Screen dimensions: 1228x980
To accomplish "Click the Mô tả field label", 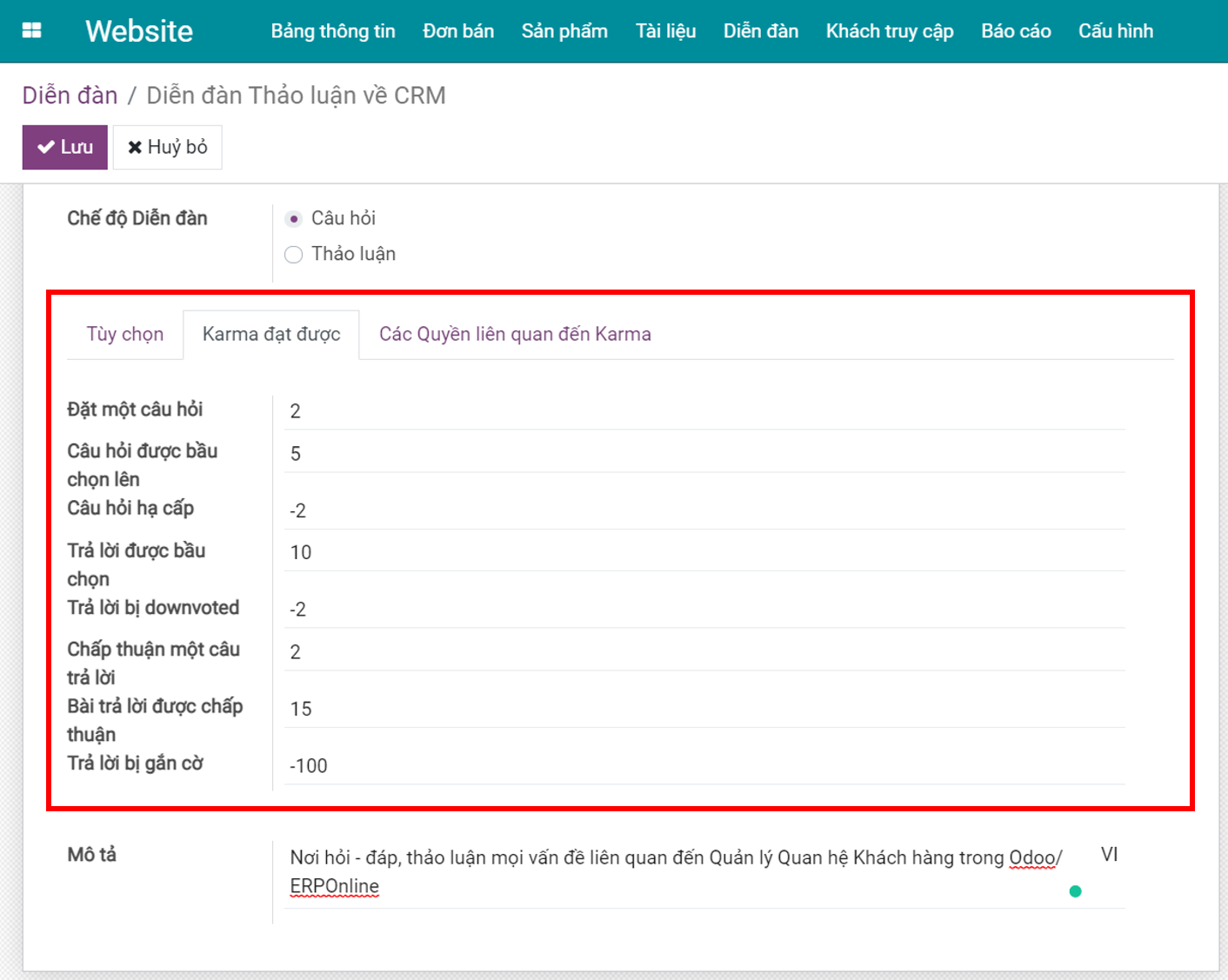I will pos(92,855).
